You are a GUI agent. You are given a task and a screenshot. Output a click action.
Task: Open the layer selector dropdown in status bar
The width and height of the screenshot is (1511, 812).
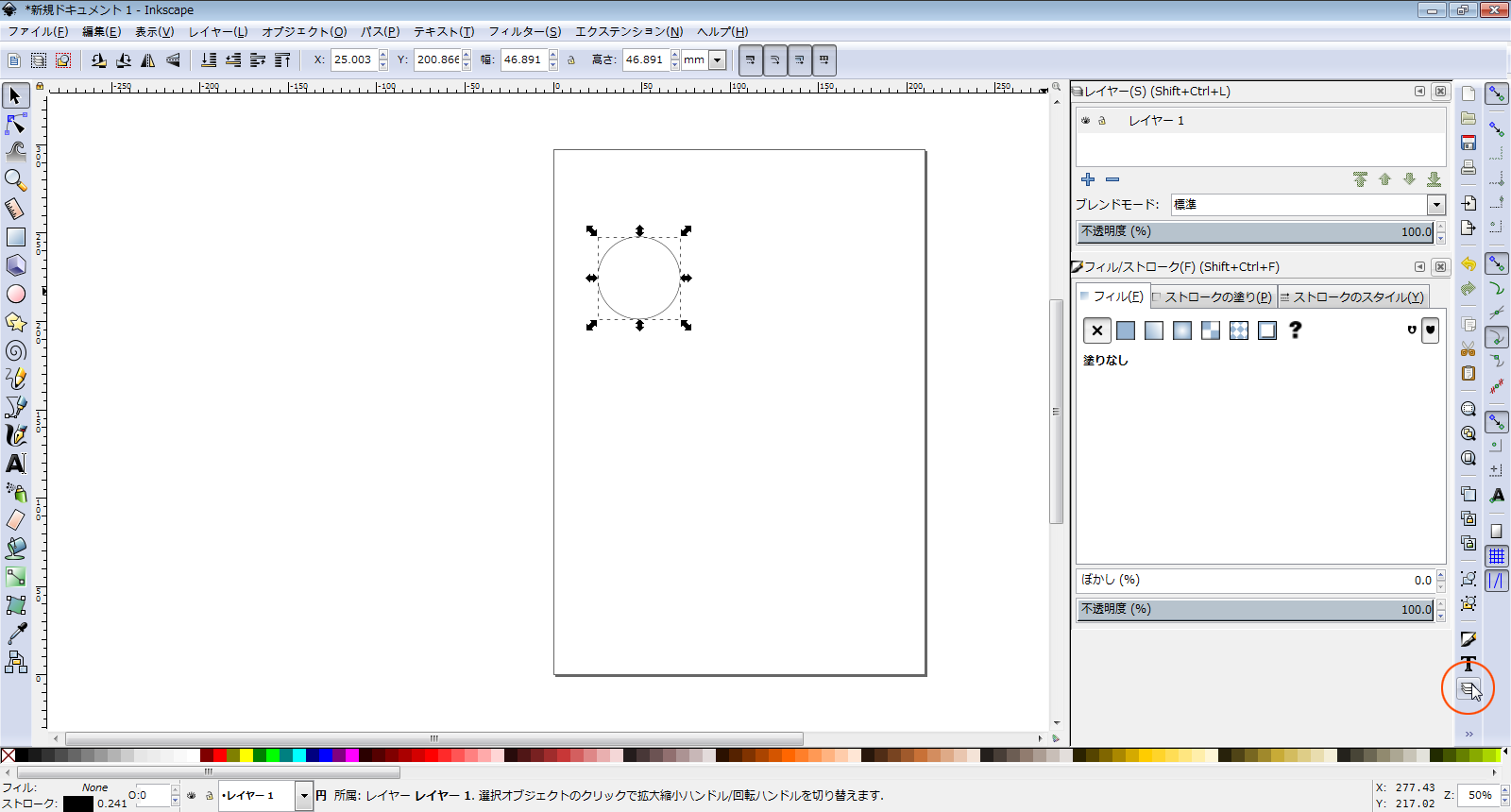[x=304, y=796]
